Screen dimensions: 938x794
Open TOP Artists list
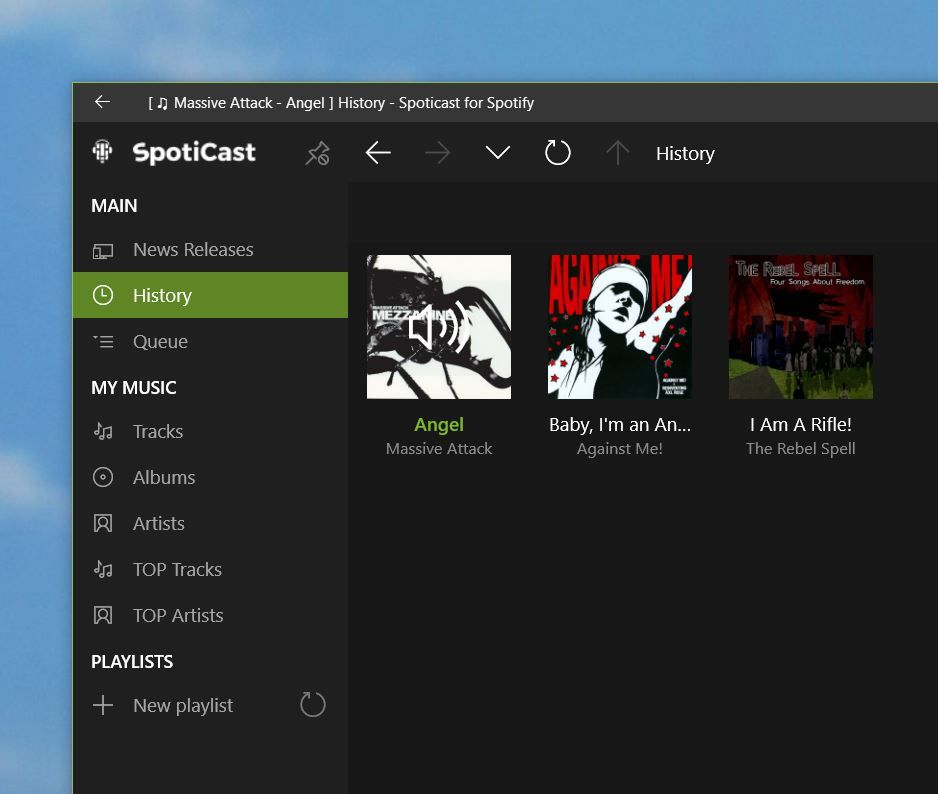tap(210, 615)
